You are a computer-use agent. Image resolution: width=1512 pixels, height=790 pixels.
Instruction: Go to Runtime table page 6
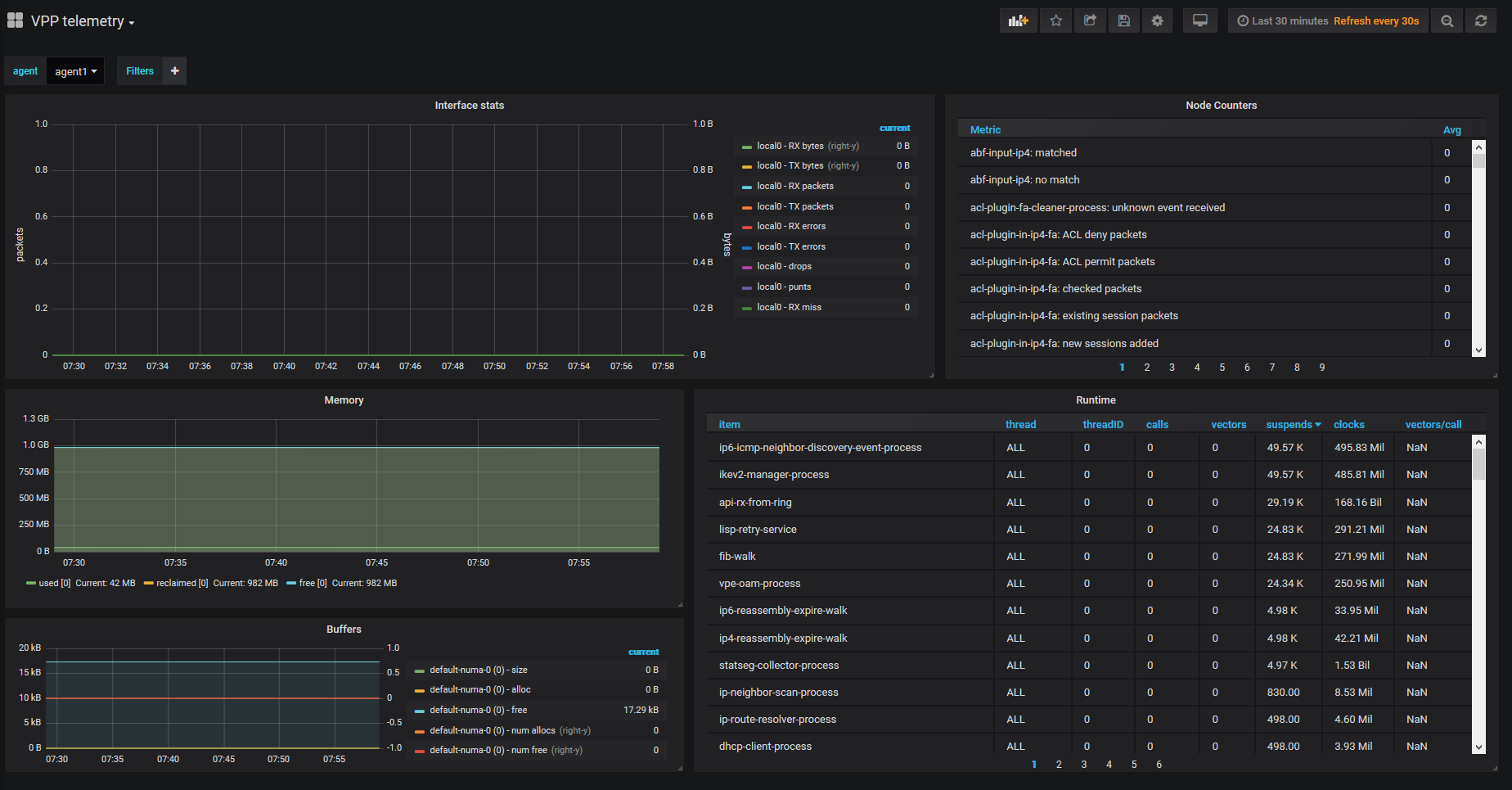[x=1159, y=765]
